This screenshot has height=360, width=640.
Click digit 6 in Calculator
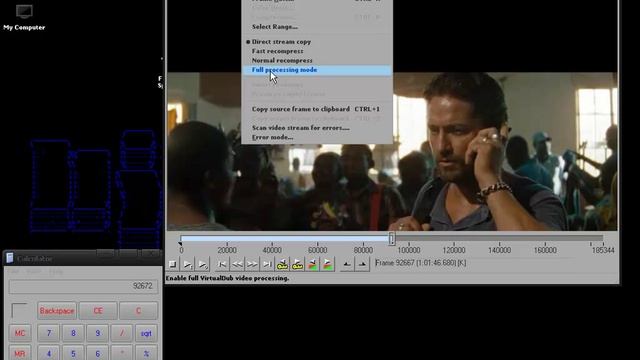pos(98,353)
